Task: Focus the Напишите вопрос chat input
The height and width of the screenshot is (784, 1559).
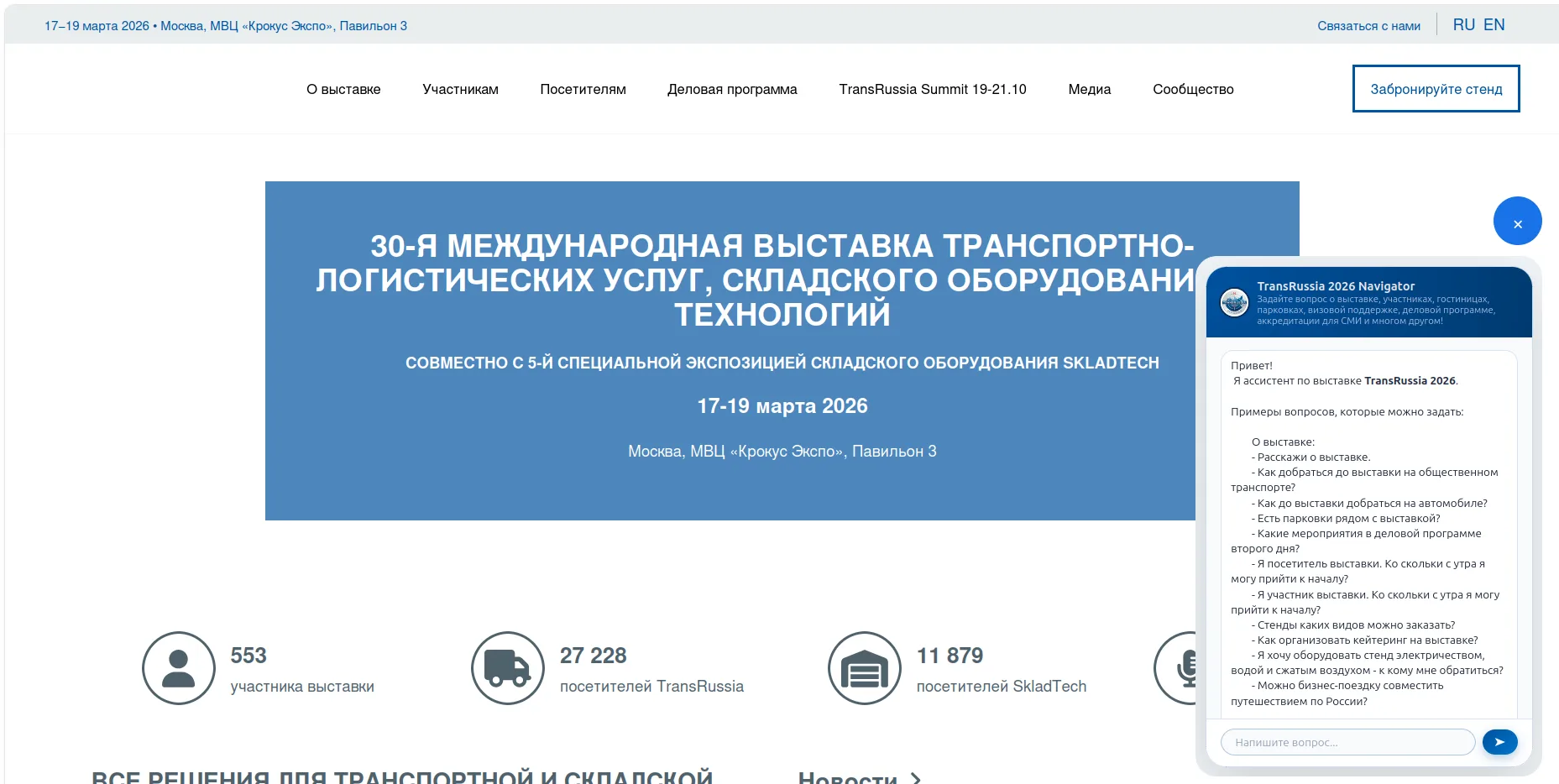Action: [1347, 742]
